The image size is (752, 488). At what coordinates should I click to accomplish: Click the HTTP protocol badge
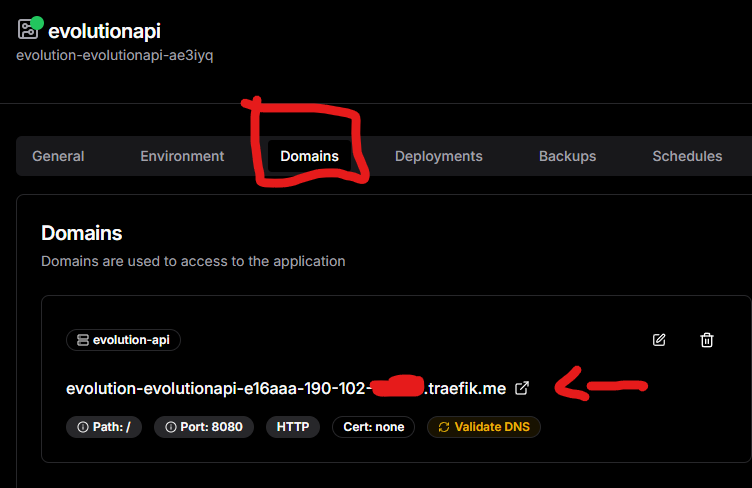pos(292,427)
